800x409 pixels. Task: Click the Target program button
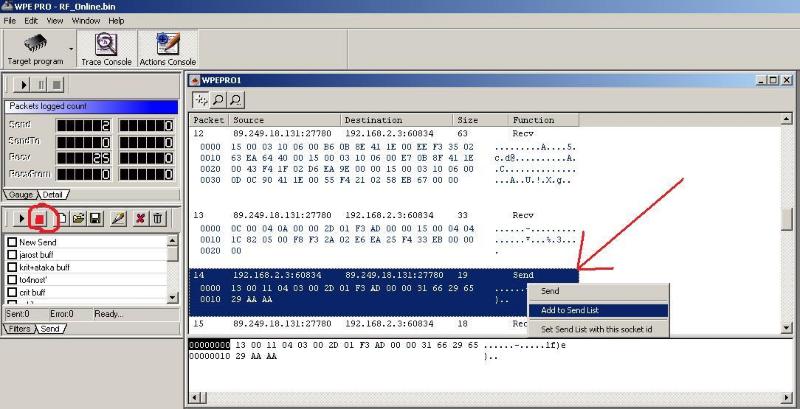click(35, 48)
